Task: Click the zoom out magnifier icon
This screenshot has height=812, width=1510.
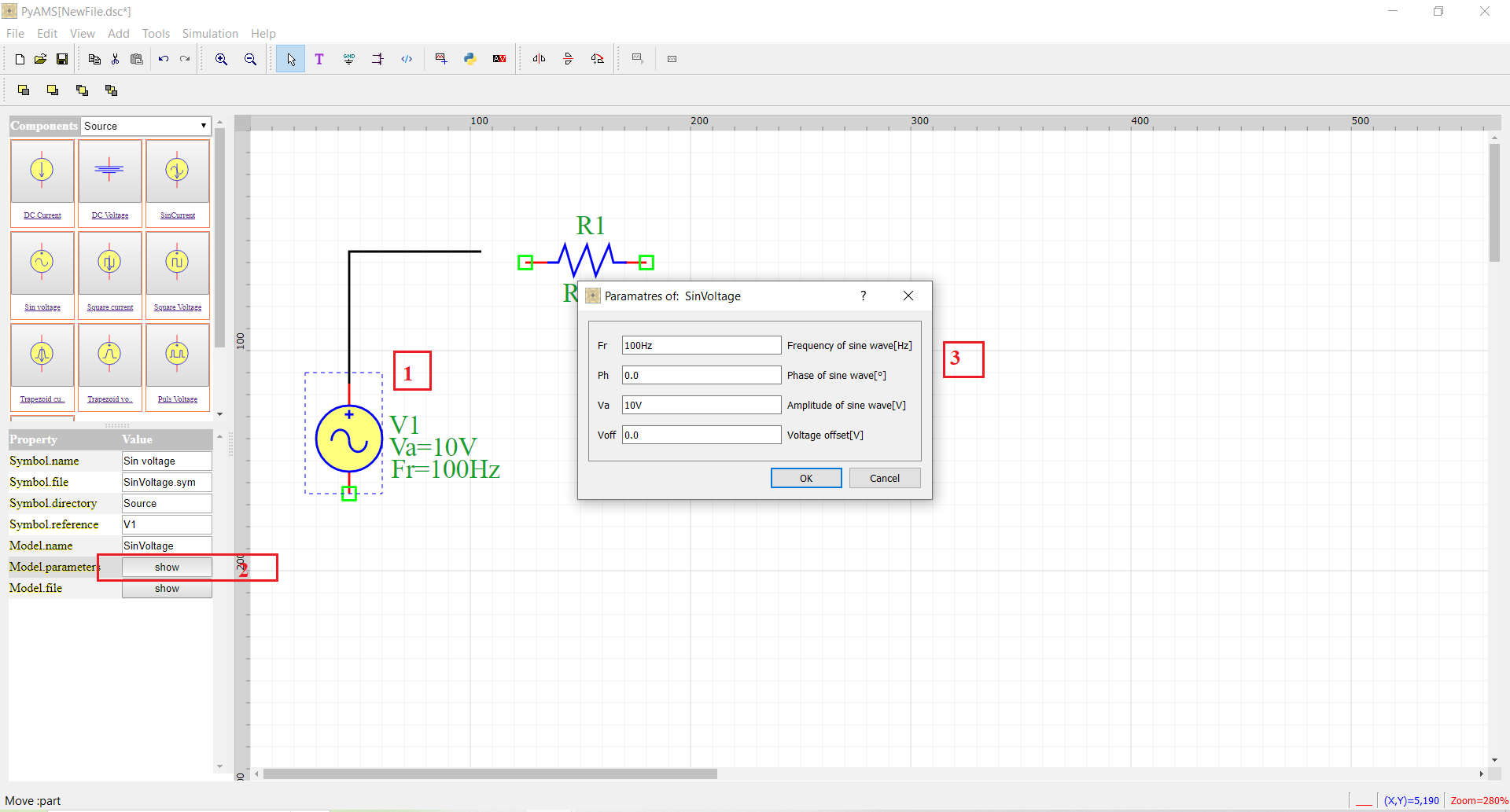Action: [x=250, y=59]
